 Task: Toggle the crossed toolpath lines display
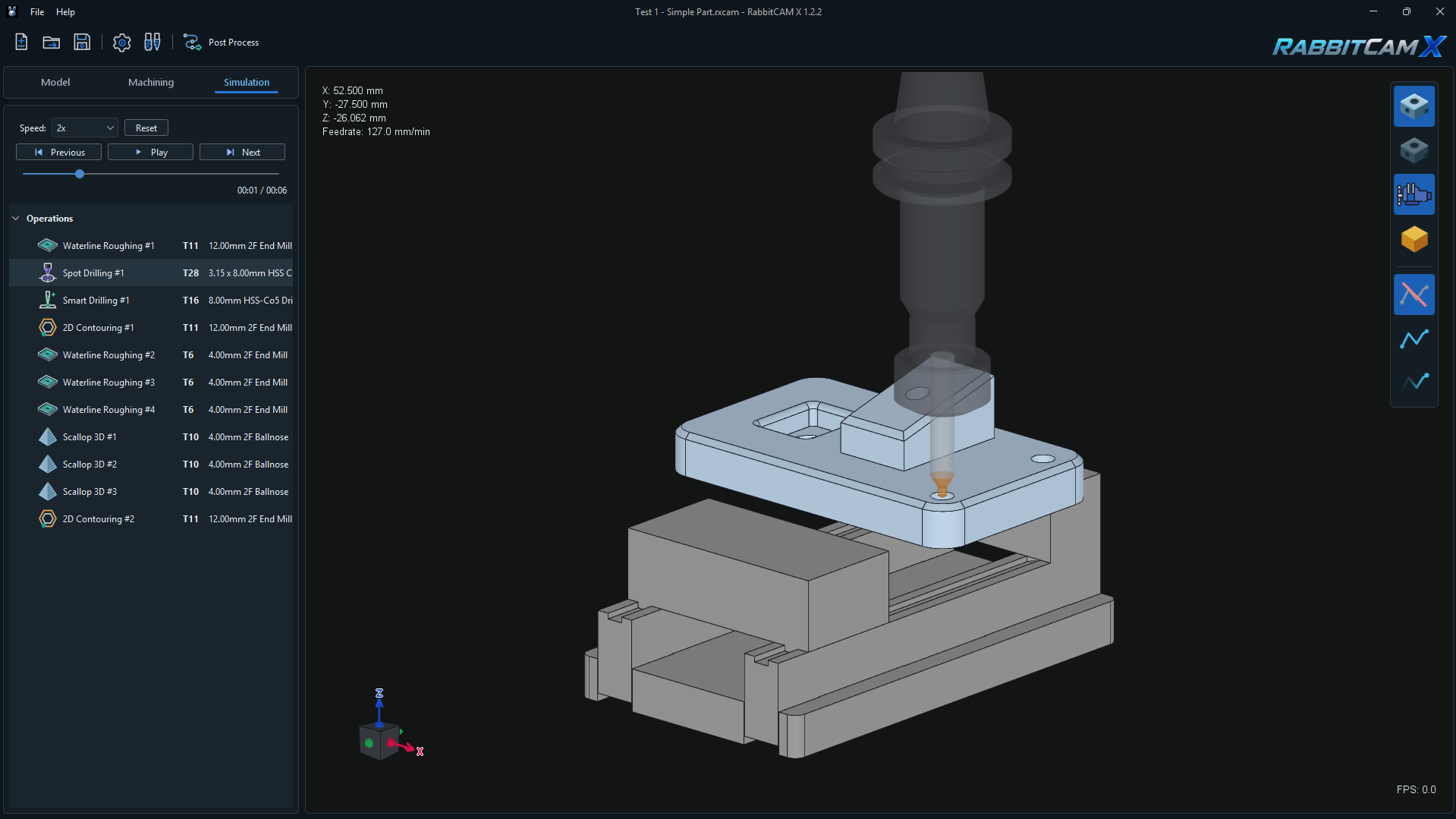tap(1414, 295)
